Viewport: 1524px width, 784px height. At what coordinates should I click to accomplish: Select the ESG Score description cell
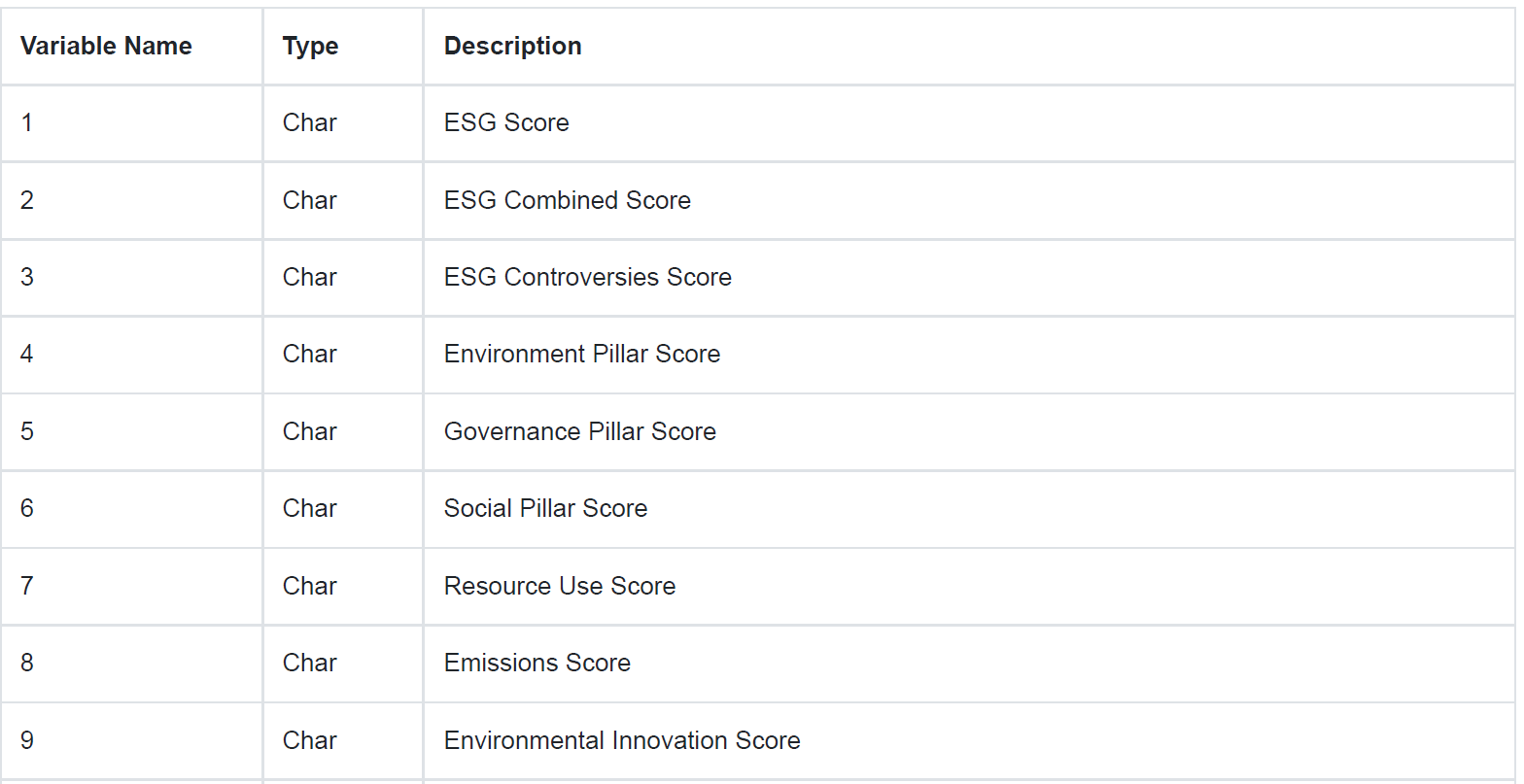point(506,122)
